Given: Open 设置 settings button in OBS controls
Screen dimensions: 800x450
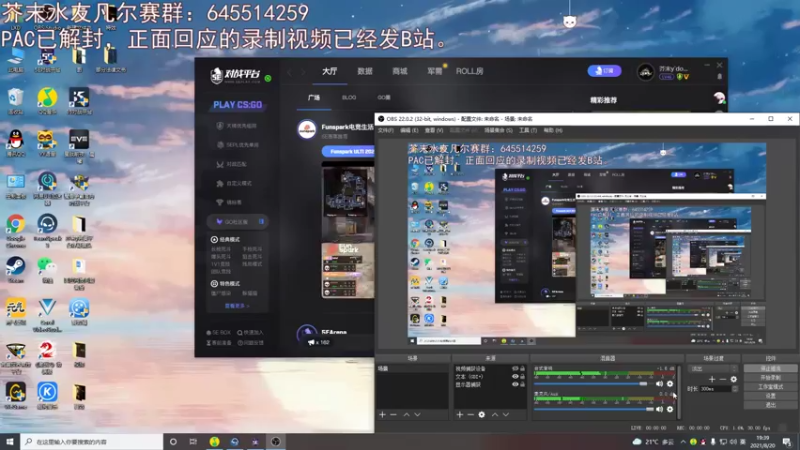Looking at the screenshot, I should point(770,396).
